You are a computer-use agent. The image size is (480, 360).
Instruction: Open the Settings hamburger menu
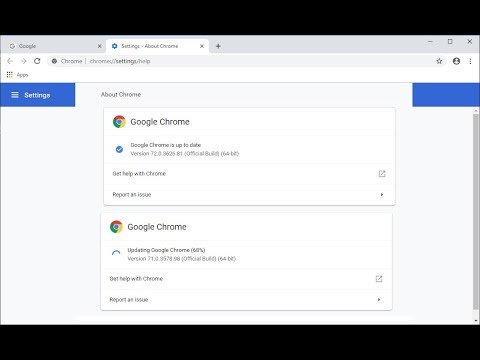[15, 95]
